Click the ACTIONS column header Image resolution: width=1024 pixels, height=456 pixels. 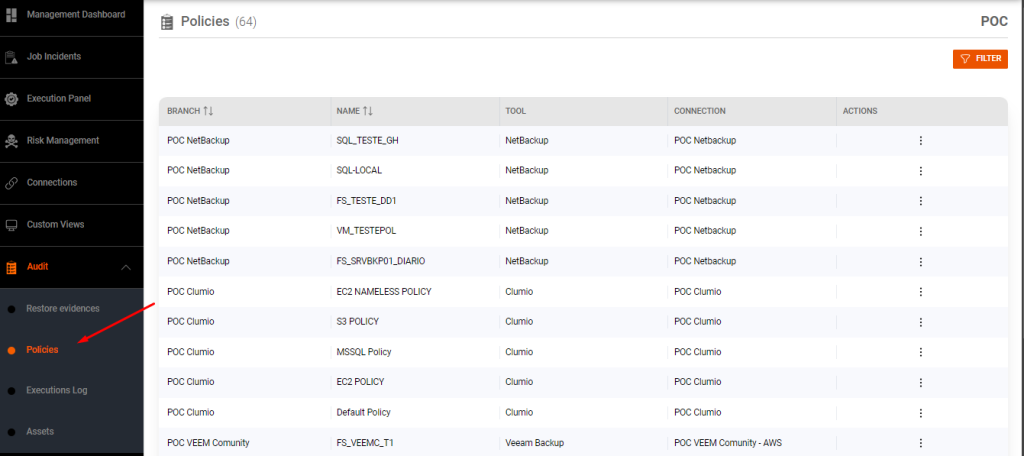click(860, 111)
